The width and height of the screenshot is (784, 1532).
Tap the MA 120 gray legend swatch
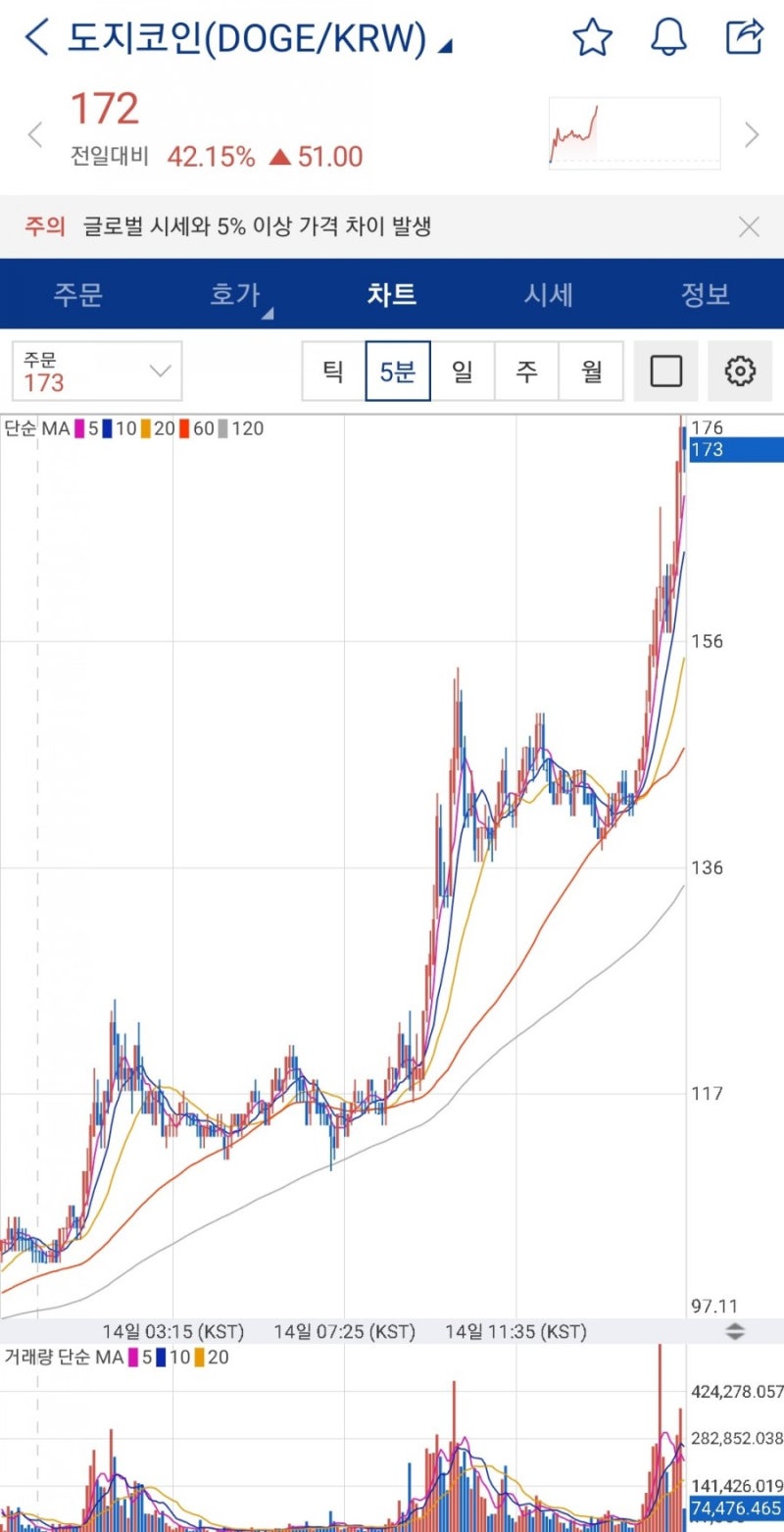tap(222, 428)
